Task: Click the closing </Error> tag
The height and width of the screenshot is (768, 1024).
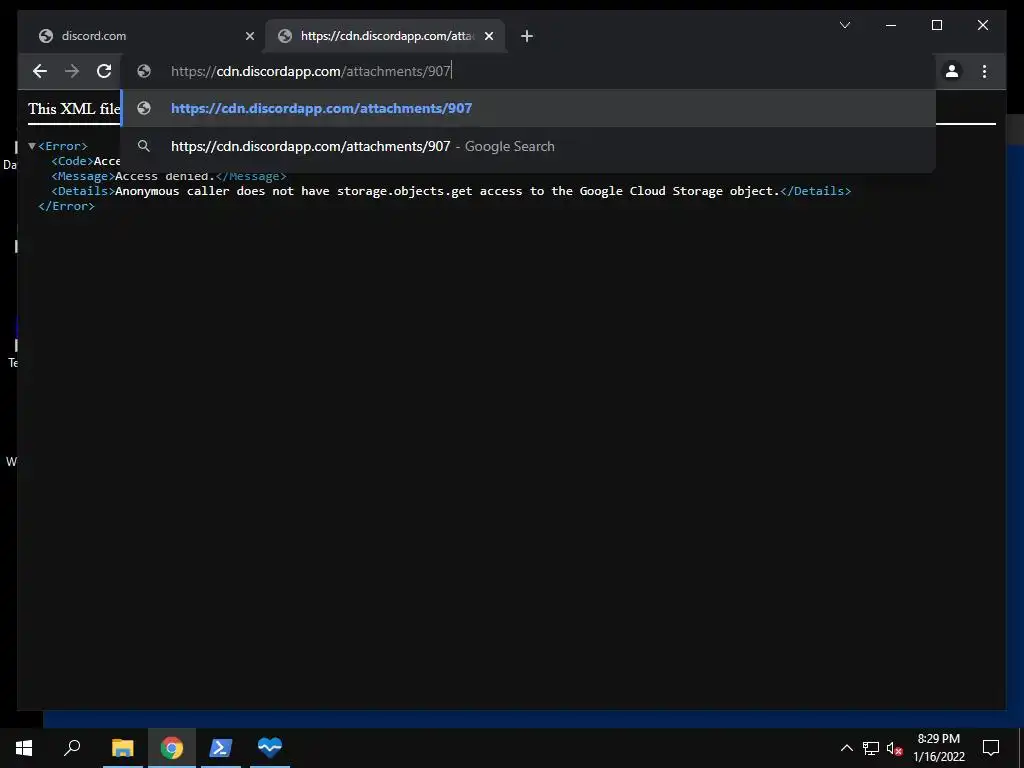Action: coord(67,206)
